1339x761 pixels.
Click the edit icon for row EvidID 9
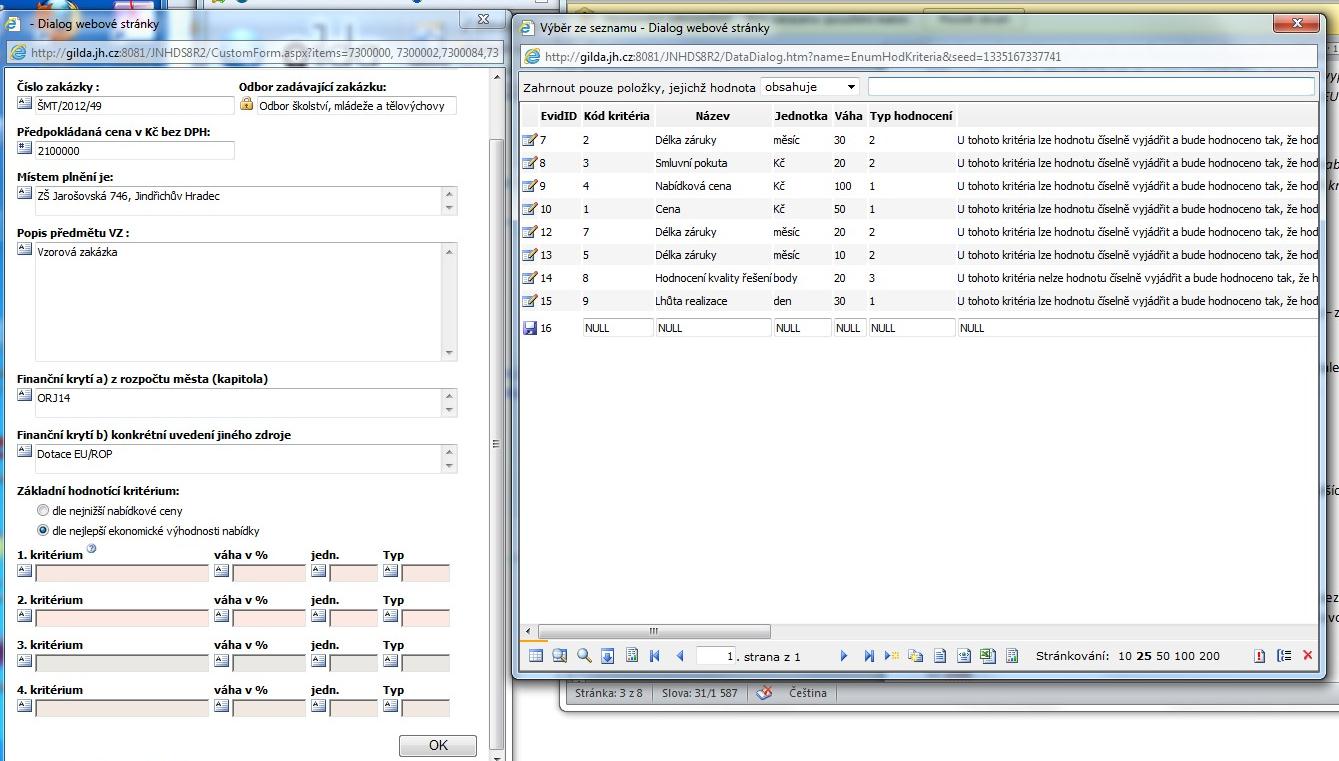click(x=530, y=186)
